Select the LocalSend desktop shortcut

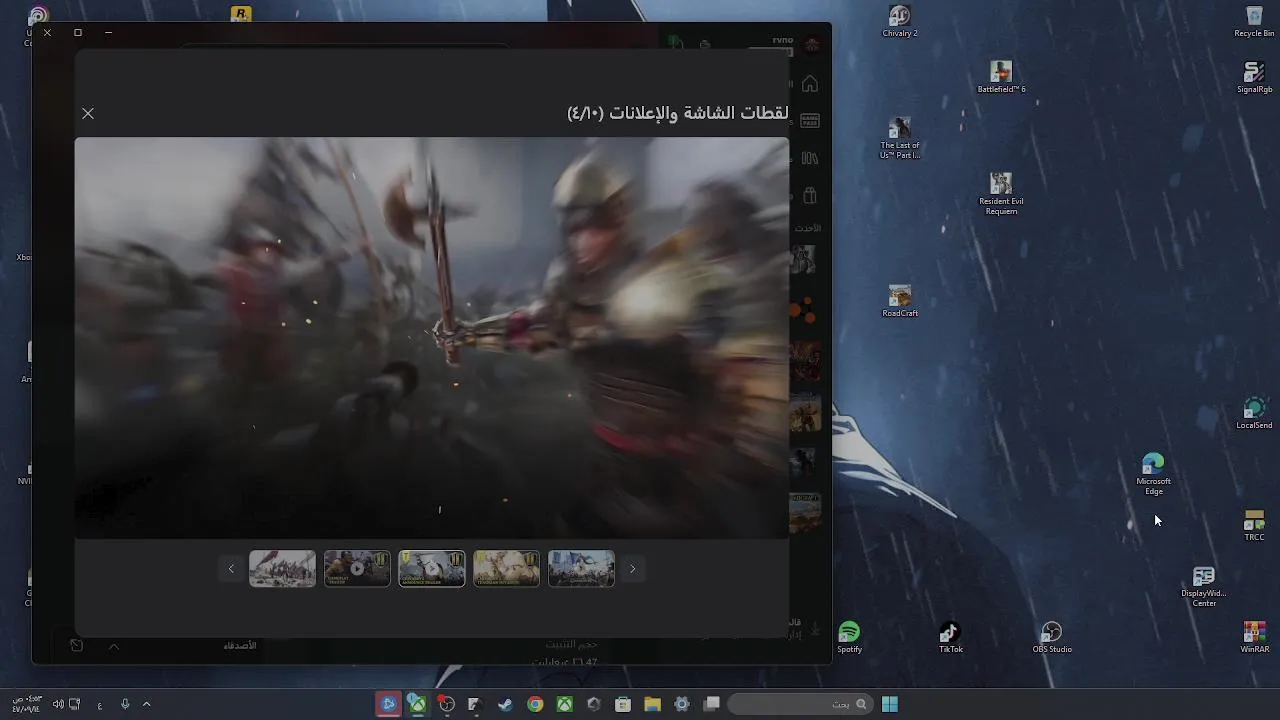tap(1254, 413)
